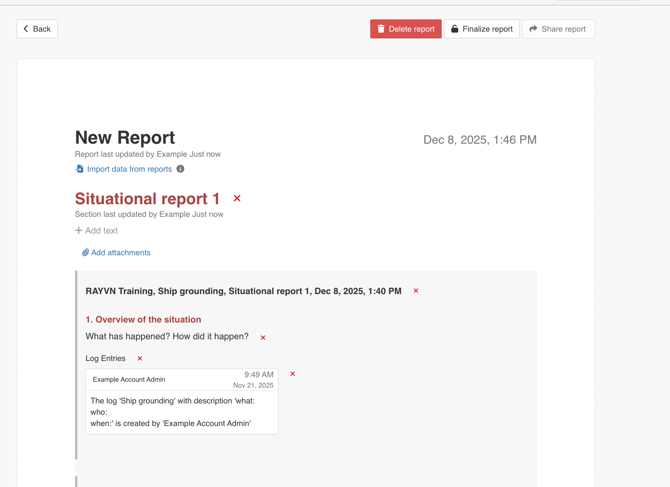Delete the 'What has happened?' question
The width and height of the screenshot is (670, 487).
coord(263,338)
